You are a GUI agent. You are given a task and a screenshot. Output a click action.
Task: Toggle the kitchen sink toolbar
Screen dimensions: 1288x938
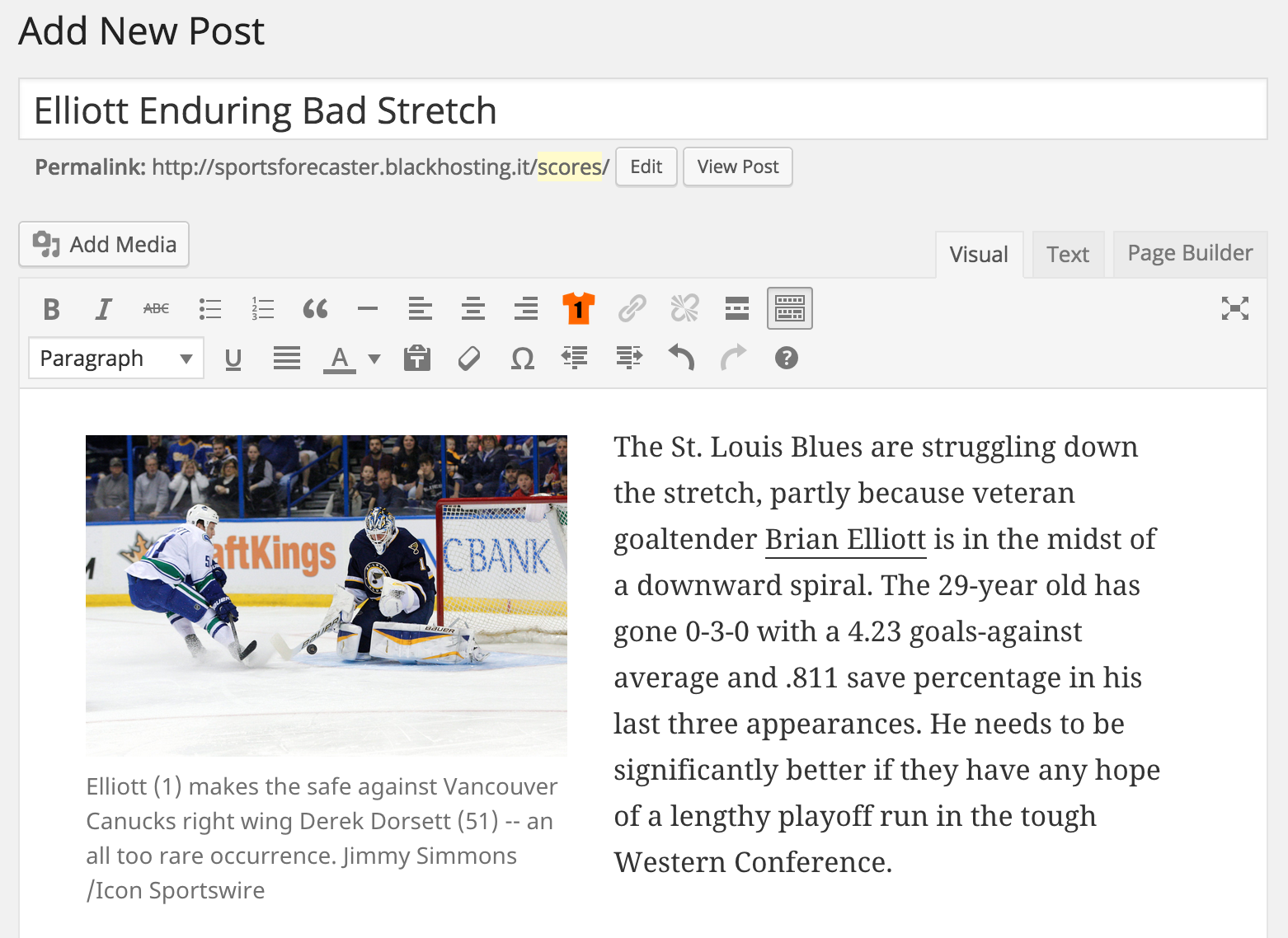pyautogui.click(x=790, y=308)
